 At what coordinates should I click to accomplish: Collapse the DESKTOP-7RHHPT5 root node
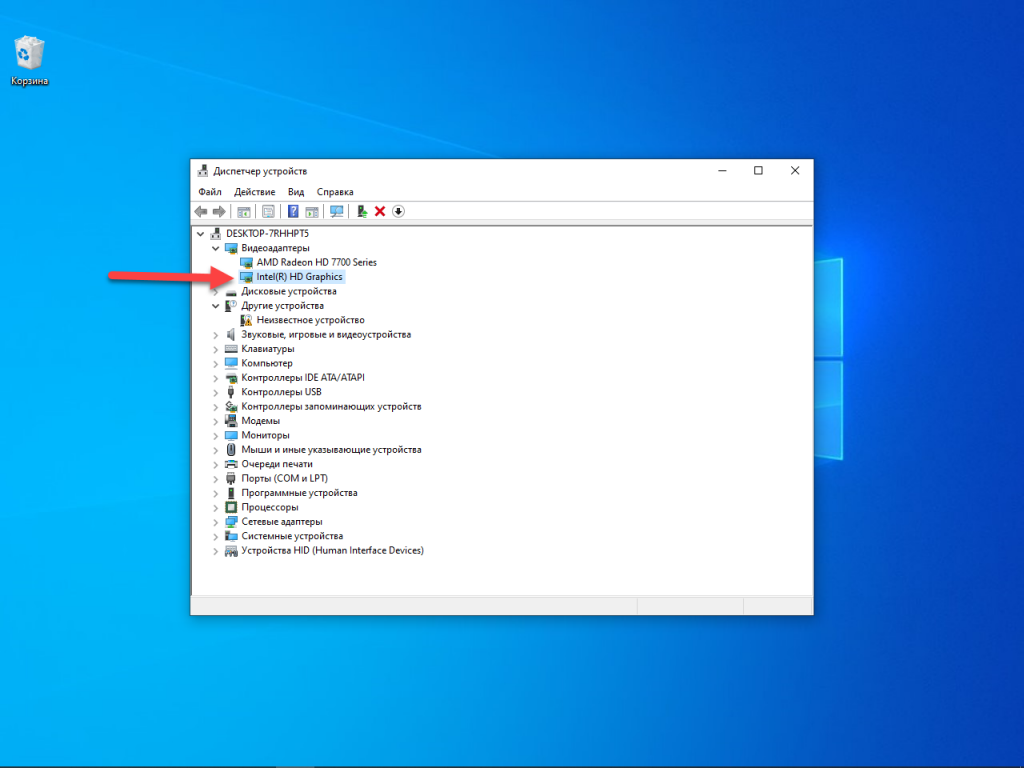[201, 233]
